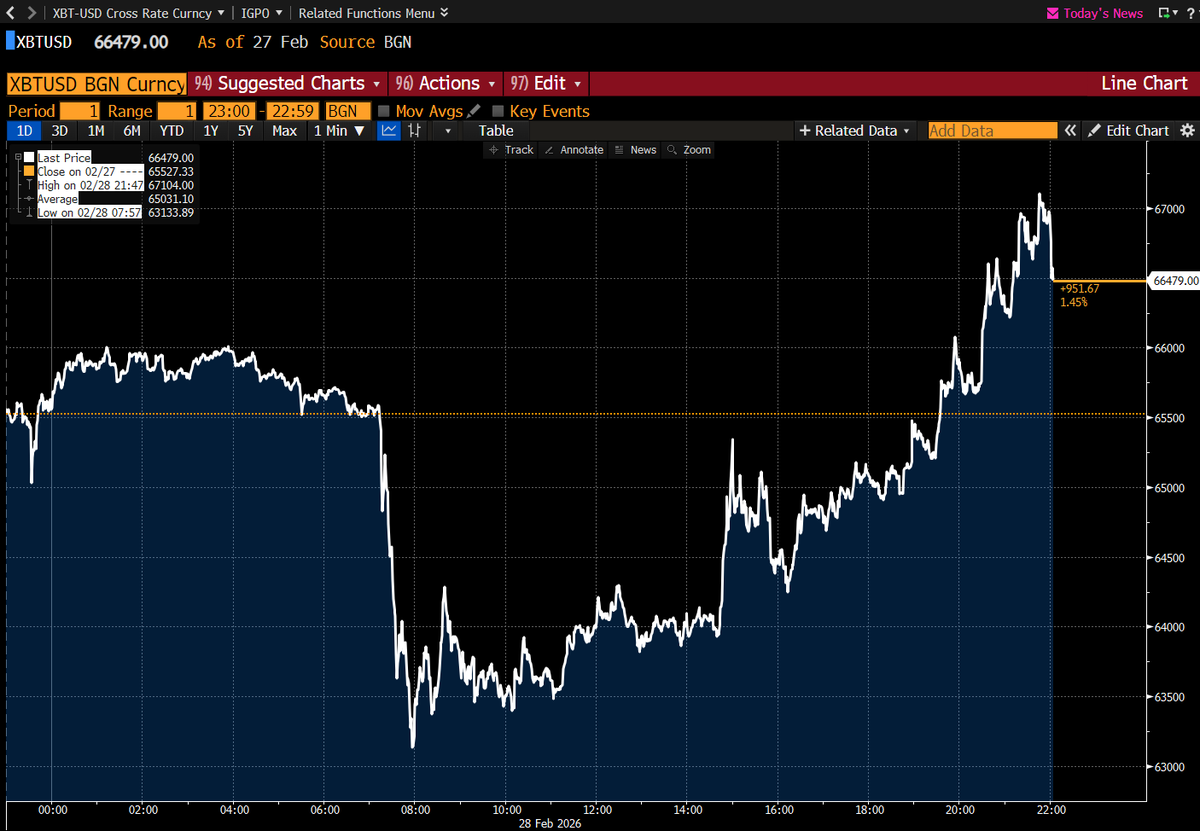This screenshot has height=831, width=1200.
Task: Click the Low marker icon in legend
Action: click(29, 213)
